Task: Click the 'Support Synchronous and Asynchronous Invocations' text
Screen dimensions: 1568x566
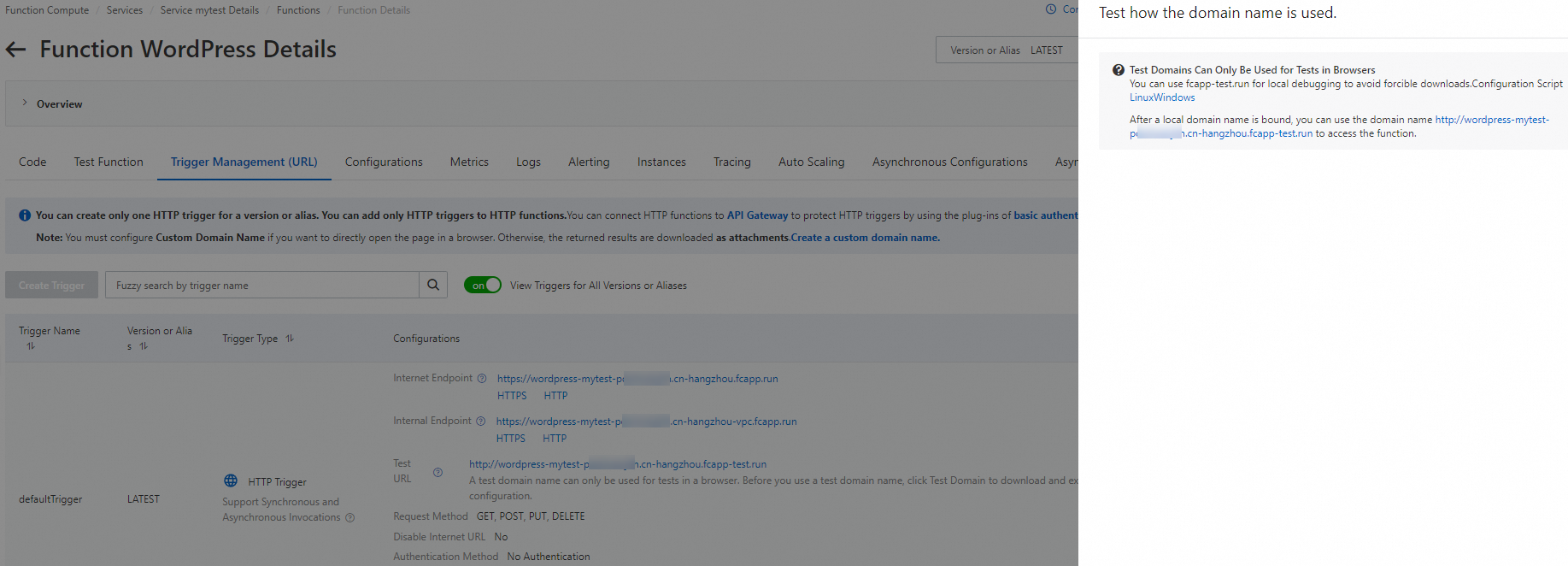Action: pos(281,510)
